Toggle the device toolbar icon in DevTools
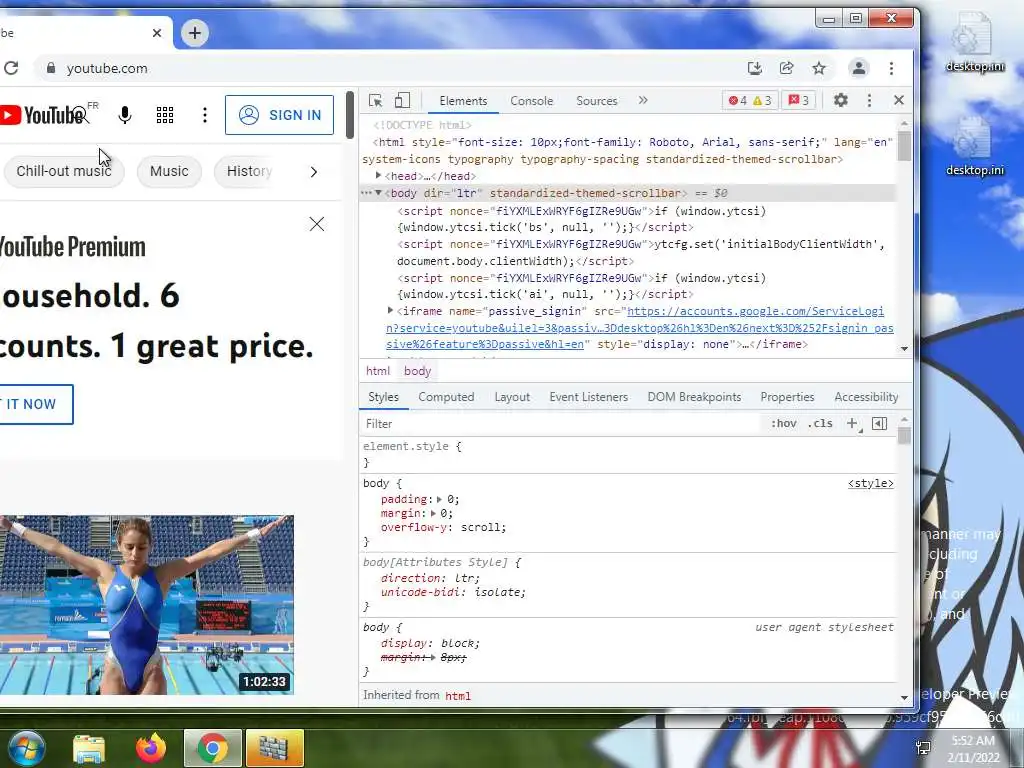 coord(402,101)
